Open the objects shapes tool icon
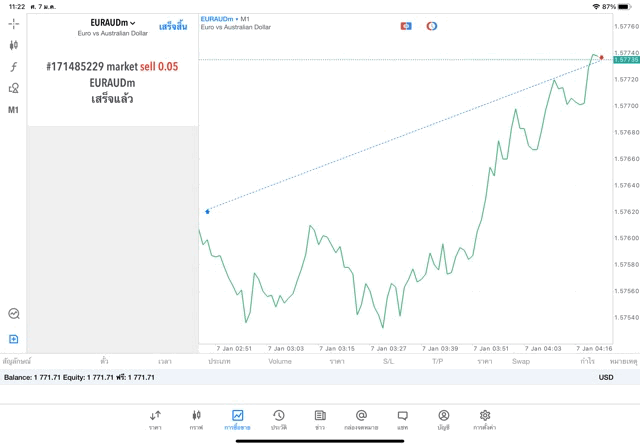The image size is (640, 447). (x=14, y=88)
